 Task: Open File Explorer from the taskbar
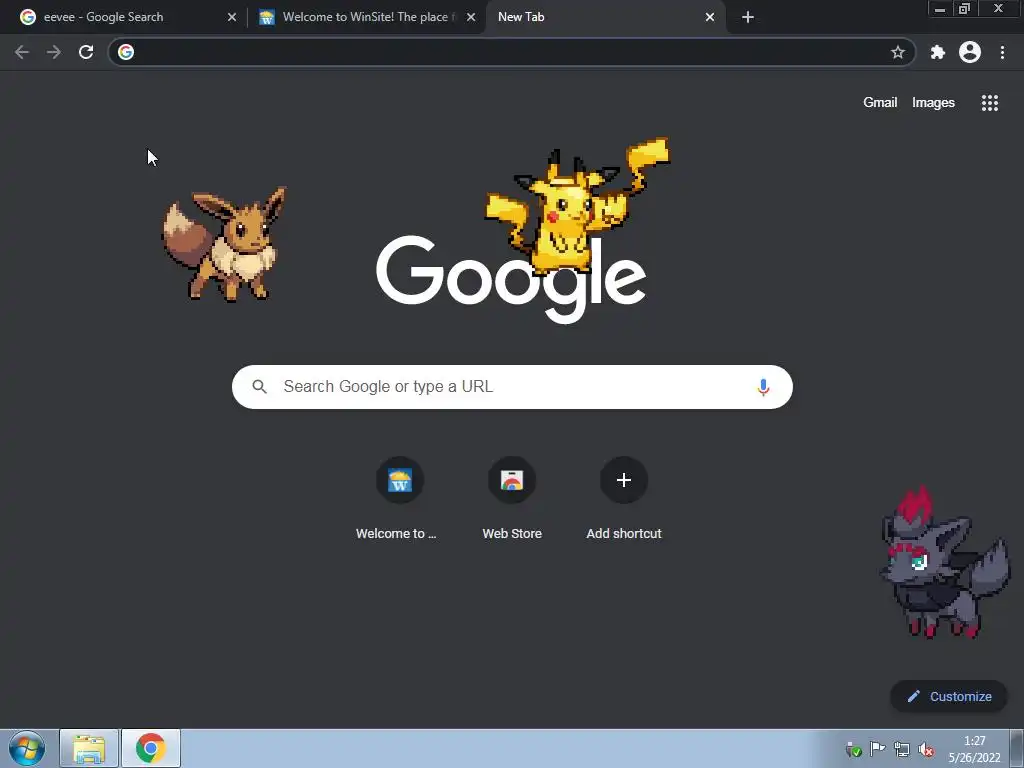click(89, 748)
